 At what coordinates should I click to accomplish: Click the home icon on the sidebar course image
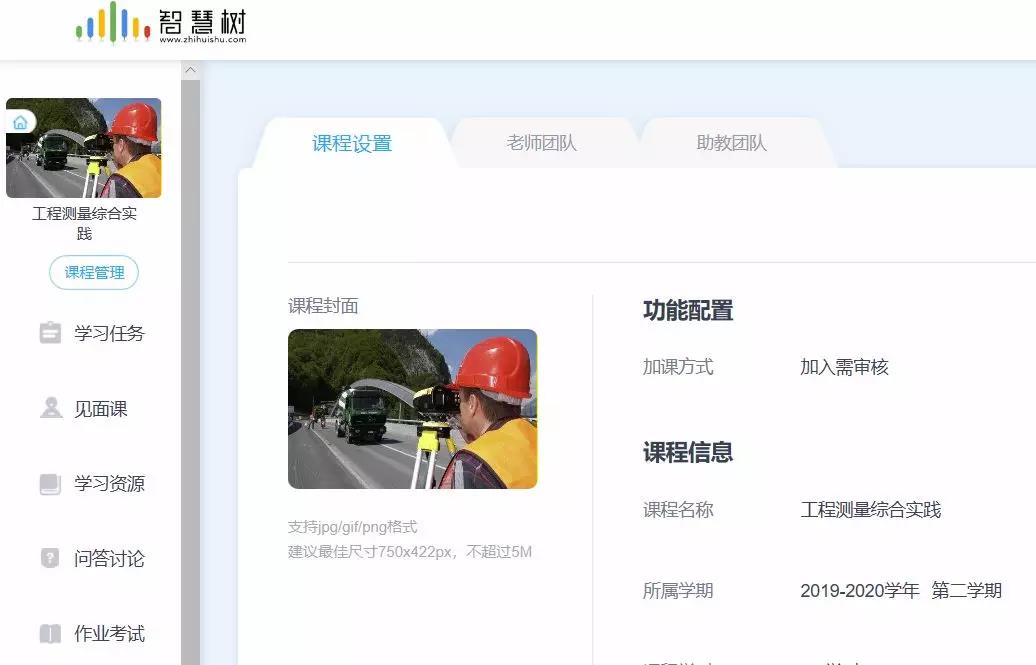click(20, 122)
